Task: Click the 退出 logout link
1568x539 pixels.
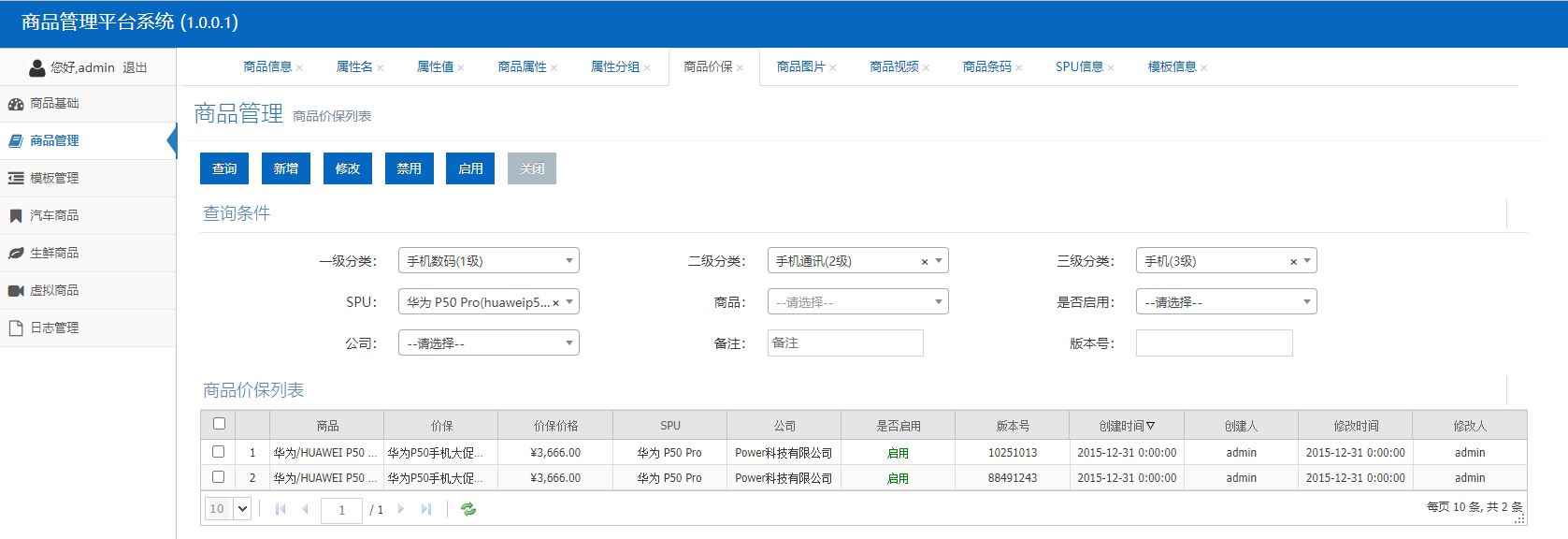Action: coord(136,67)
